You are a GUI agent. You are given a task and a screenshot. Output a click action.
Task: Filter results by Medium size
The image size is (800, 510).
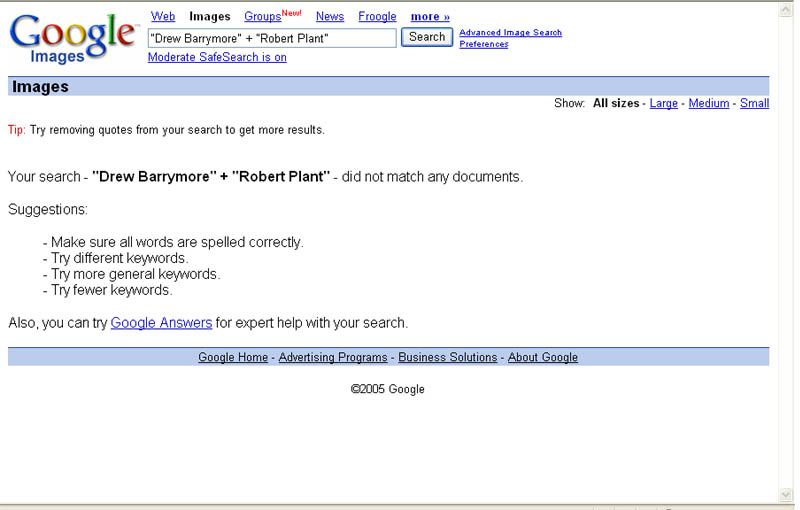(x=709, y=103)
